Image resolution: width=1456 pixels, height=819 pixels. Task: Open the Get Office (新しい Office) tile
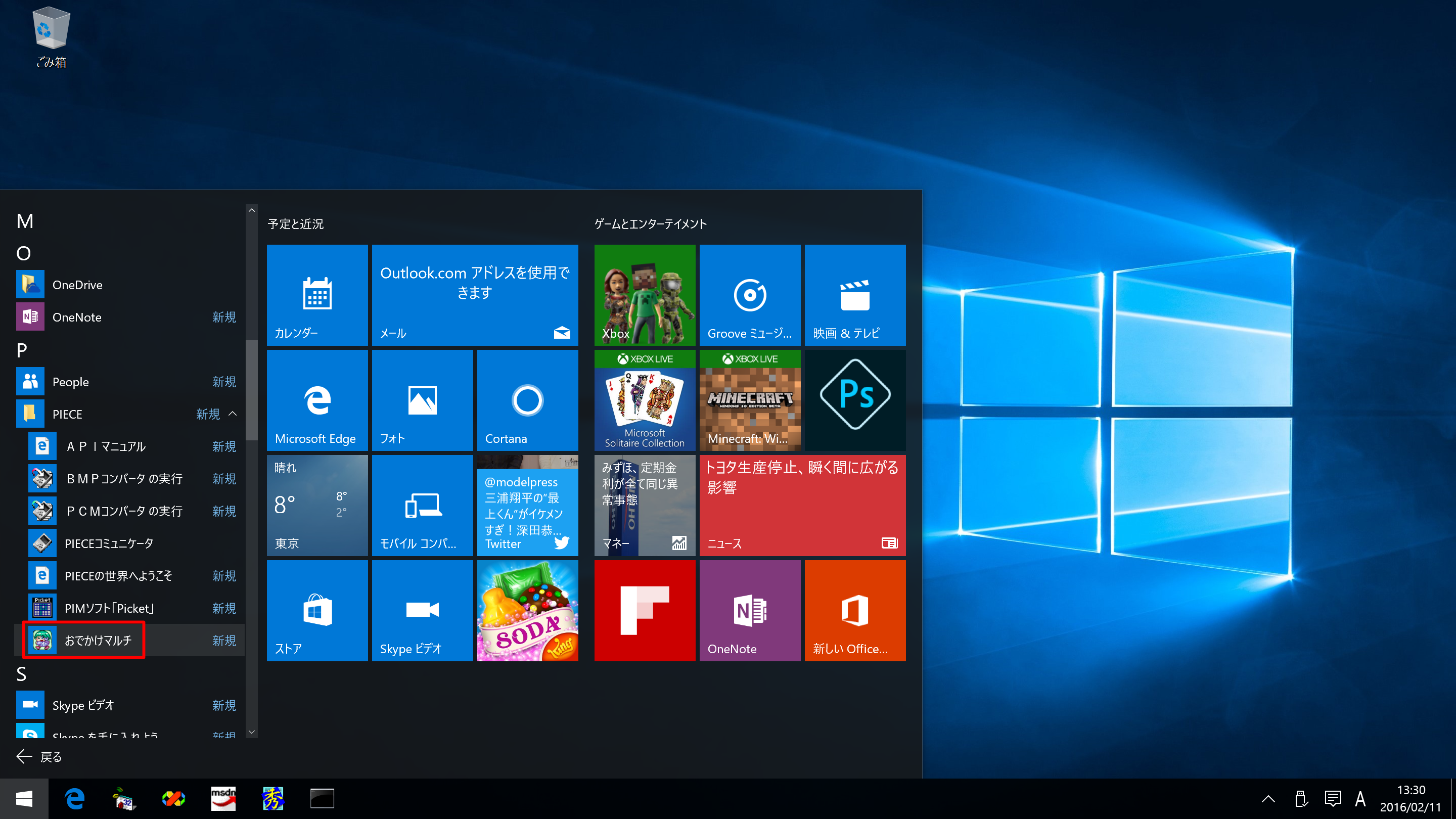(854, 610)
